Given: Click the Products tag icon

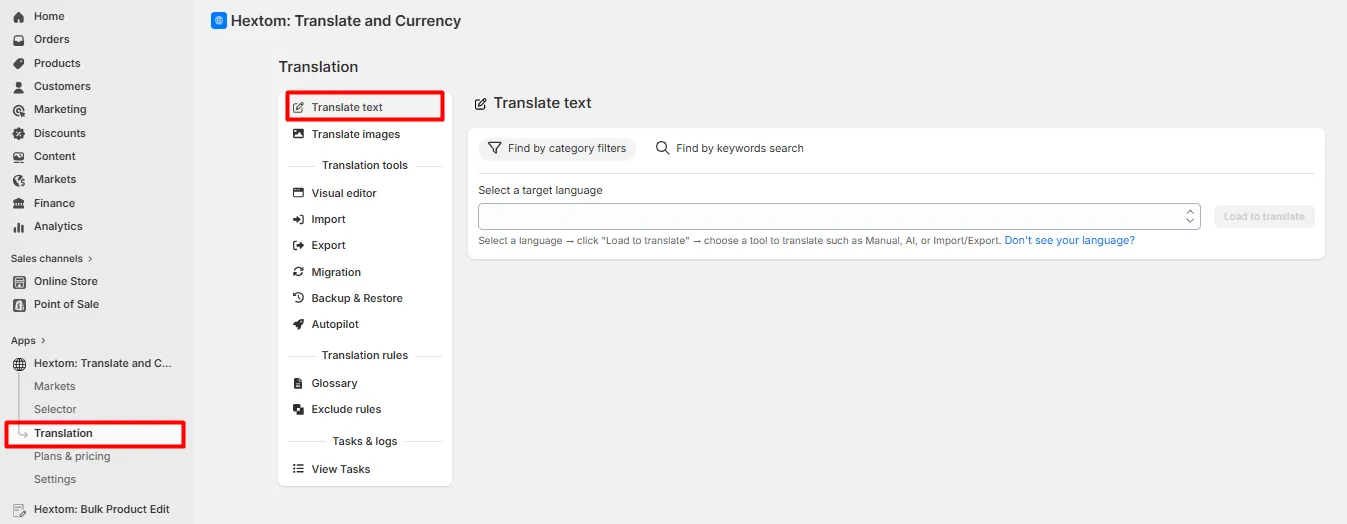Looking at the screenshot, I should 19,63.
